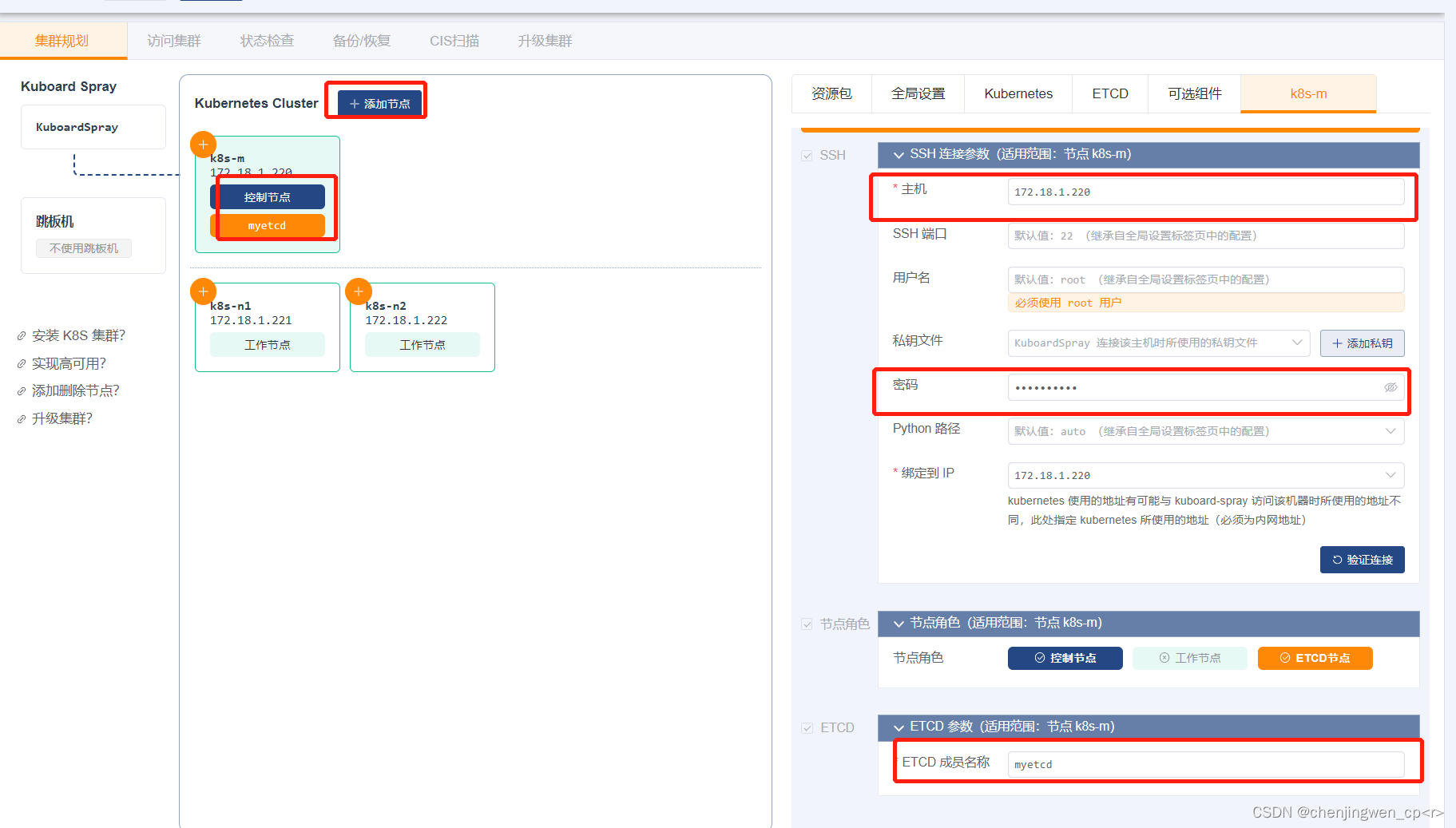Image resolution: width=1456 pixels, height=828 pixels.
Task: Open the Kubernetes settings tab
Action: 1018,93
